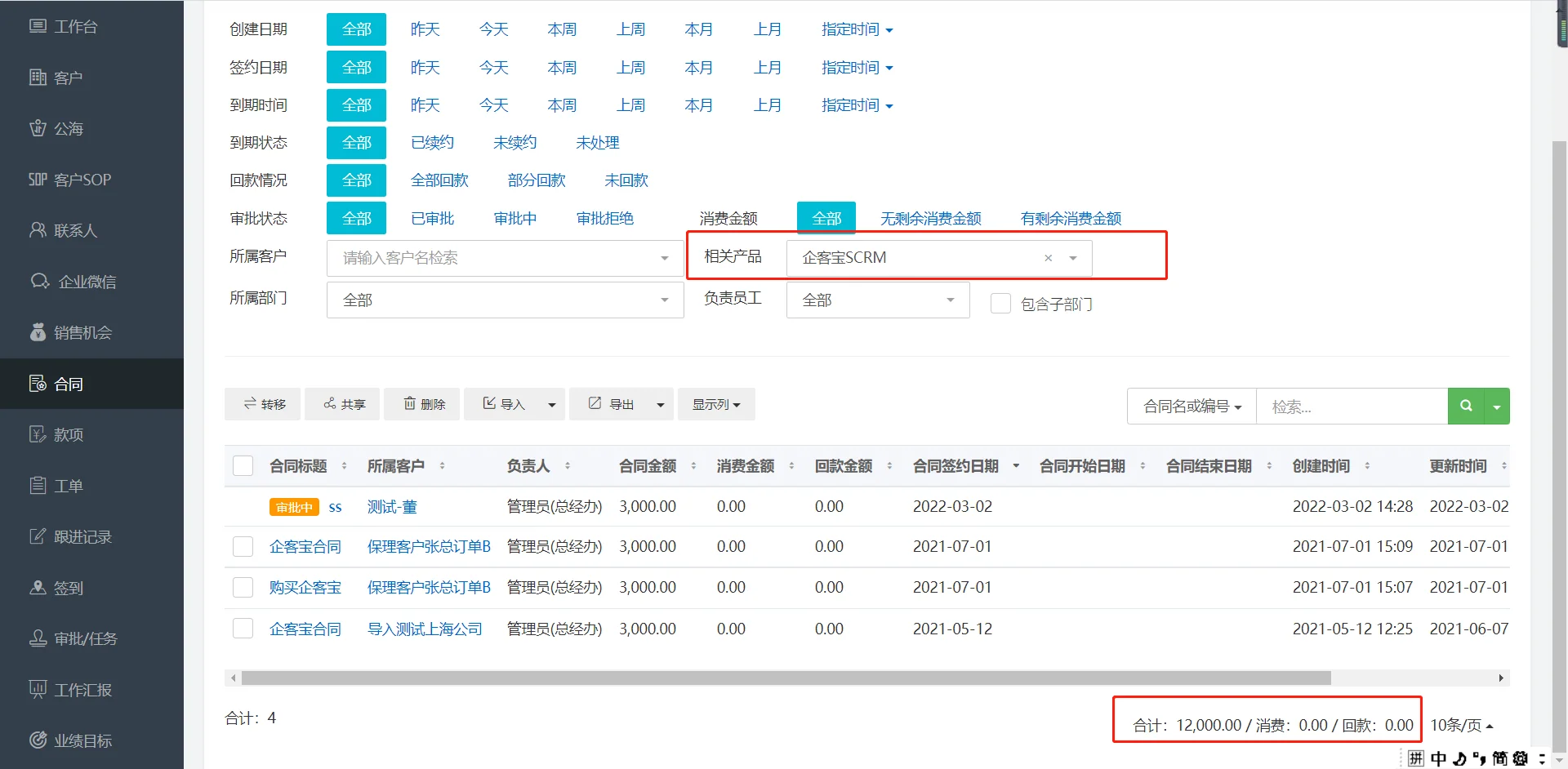Open the 相关产品 dropdown arrow
1568x769 pixels.
(1073, 258)
